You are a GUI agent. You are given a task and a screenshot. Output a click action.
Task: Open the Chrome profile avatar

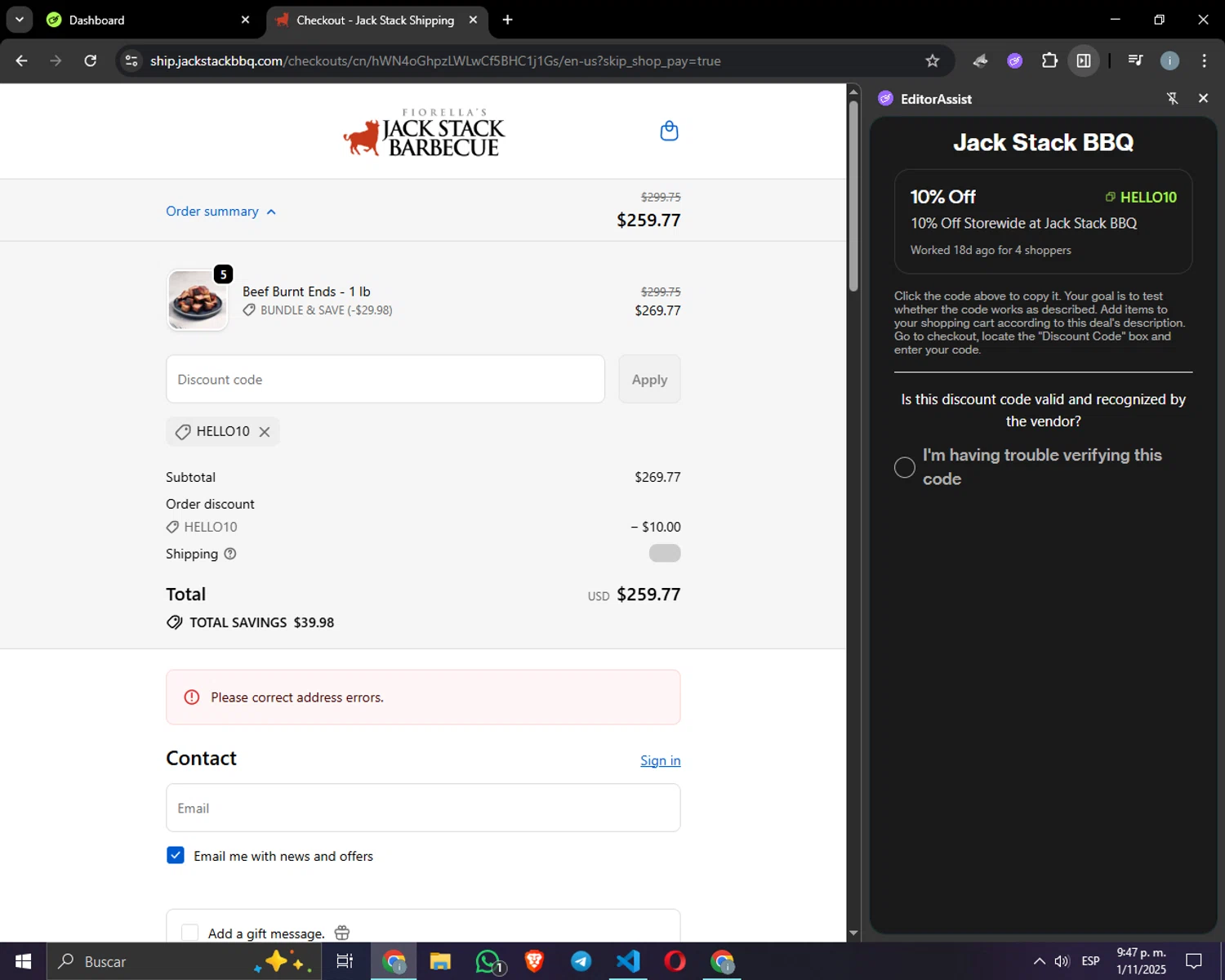pyautogui.click(x=1169, y=60)
